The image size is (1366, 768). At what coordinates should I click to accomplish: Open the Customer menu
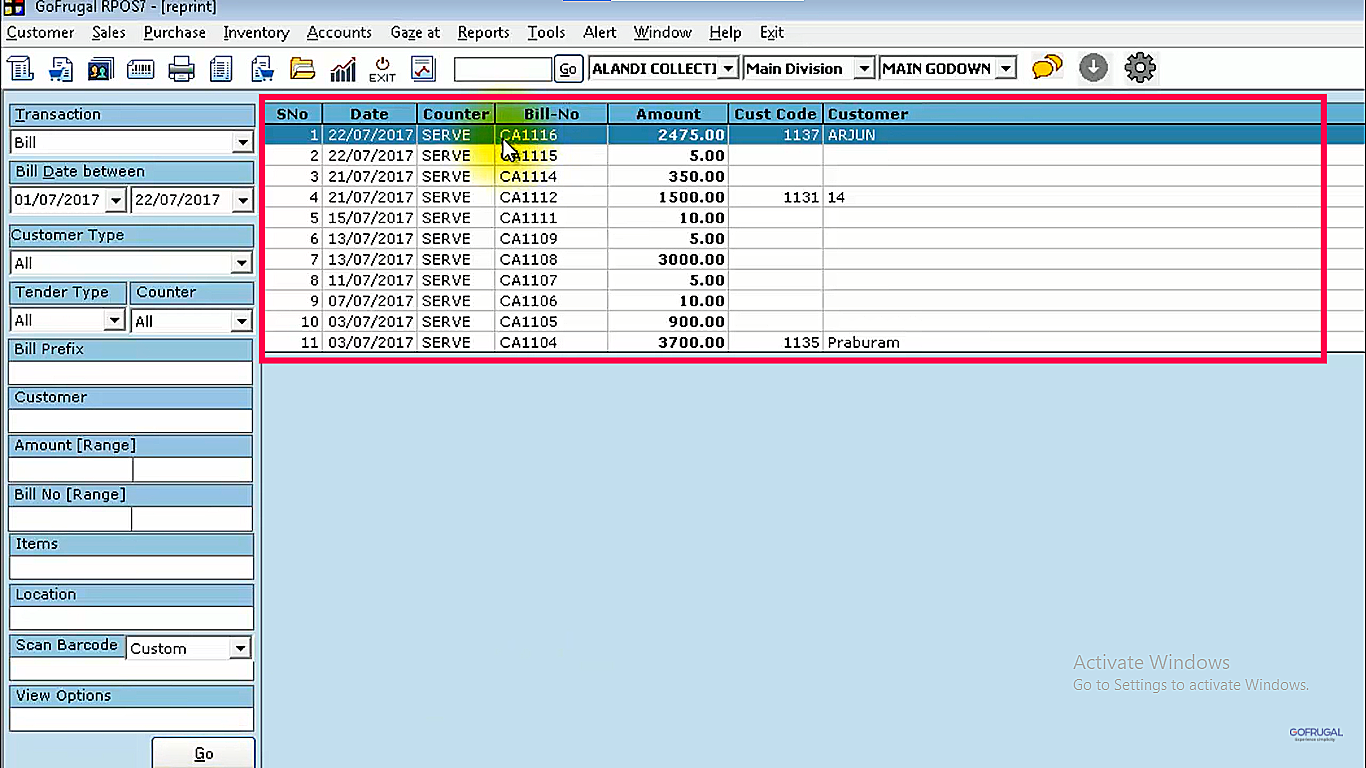(x=40, y=32)
